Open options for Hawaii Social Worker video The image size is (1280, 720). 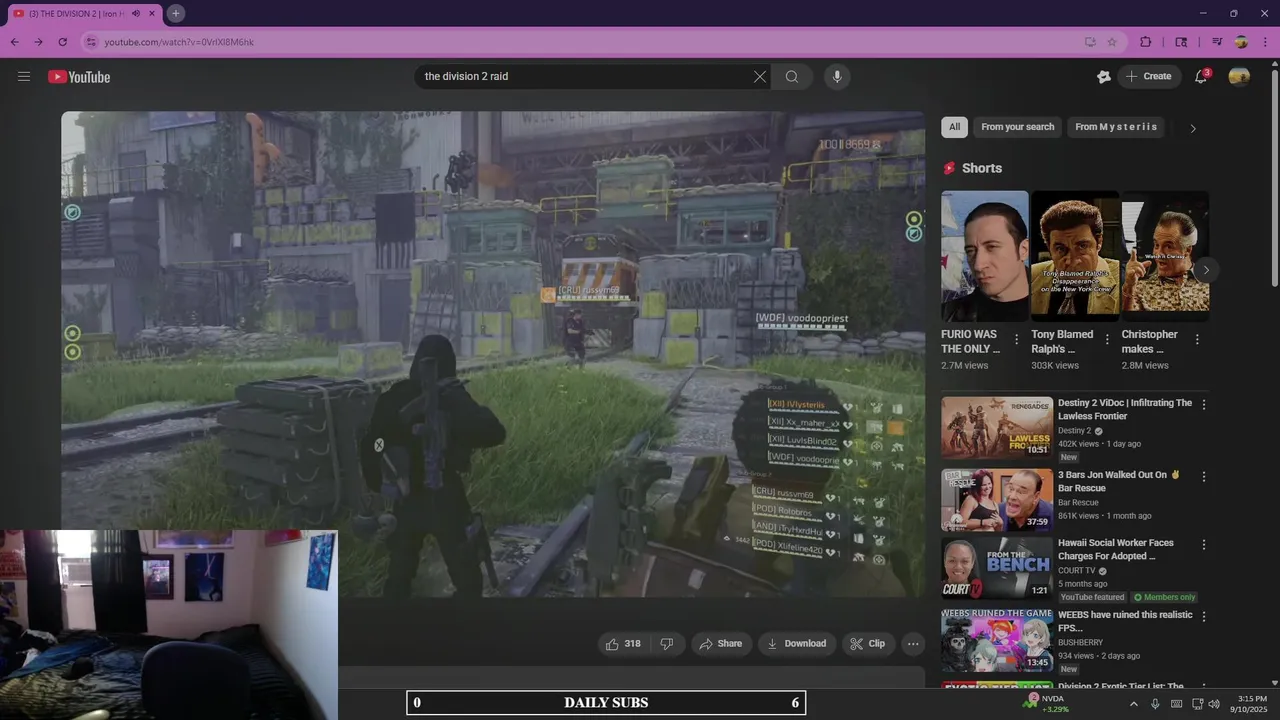pyautogui.click(x=1204, y=545)
